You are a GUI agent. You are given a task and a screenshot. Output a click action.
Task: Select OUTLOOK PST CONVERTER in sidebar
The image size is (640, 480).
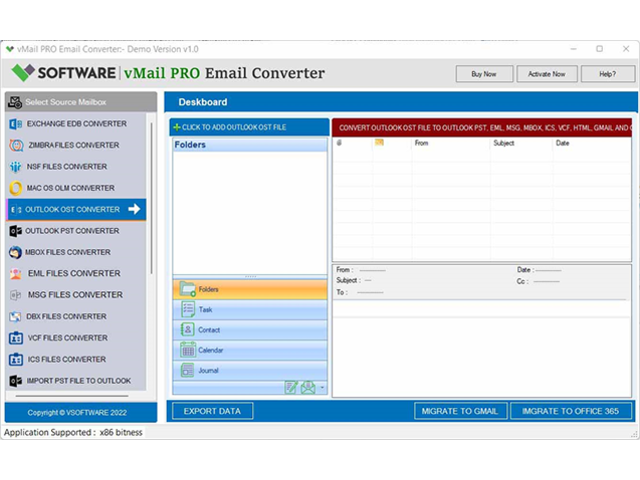click(x=76, y=231)
